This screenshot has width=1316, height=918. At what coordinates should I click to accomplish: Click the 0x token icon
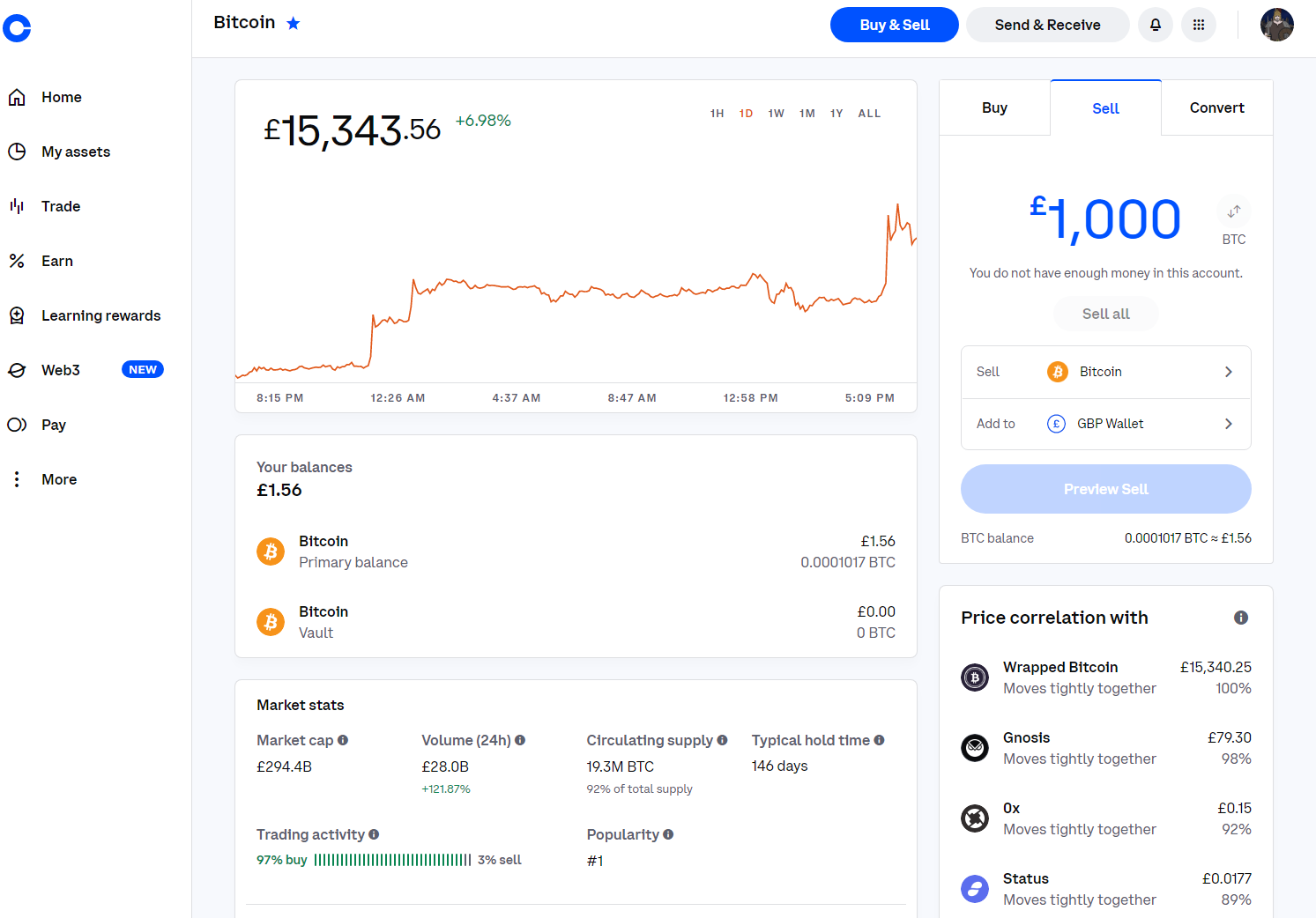click(x=975, y=818)
